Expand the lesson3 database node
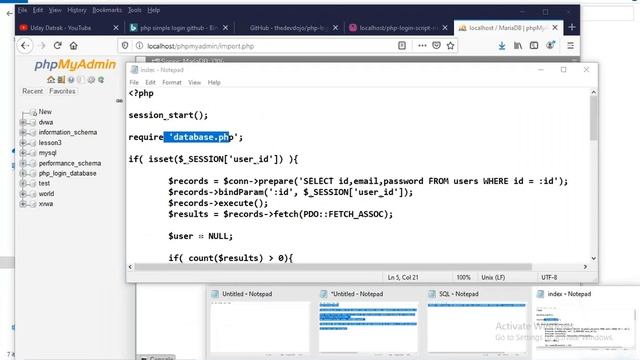This screenshot has width=640, height=360. [23, 142]
